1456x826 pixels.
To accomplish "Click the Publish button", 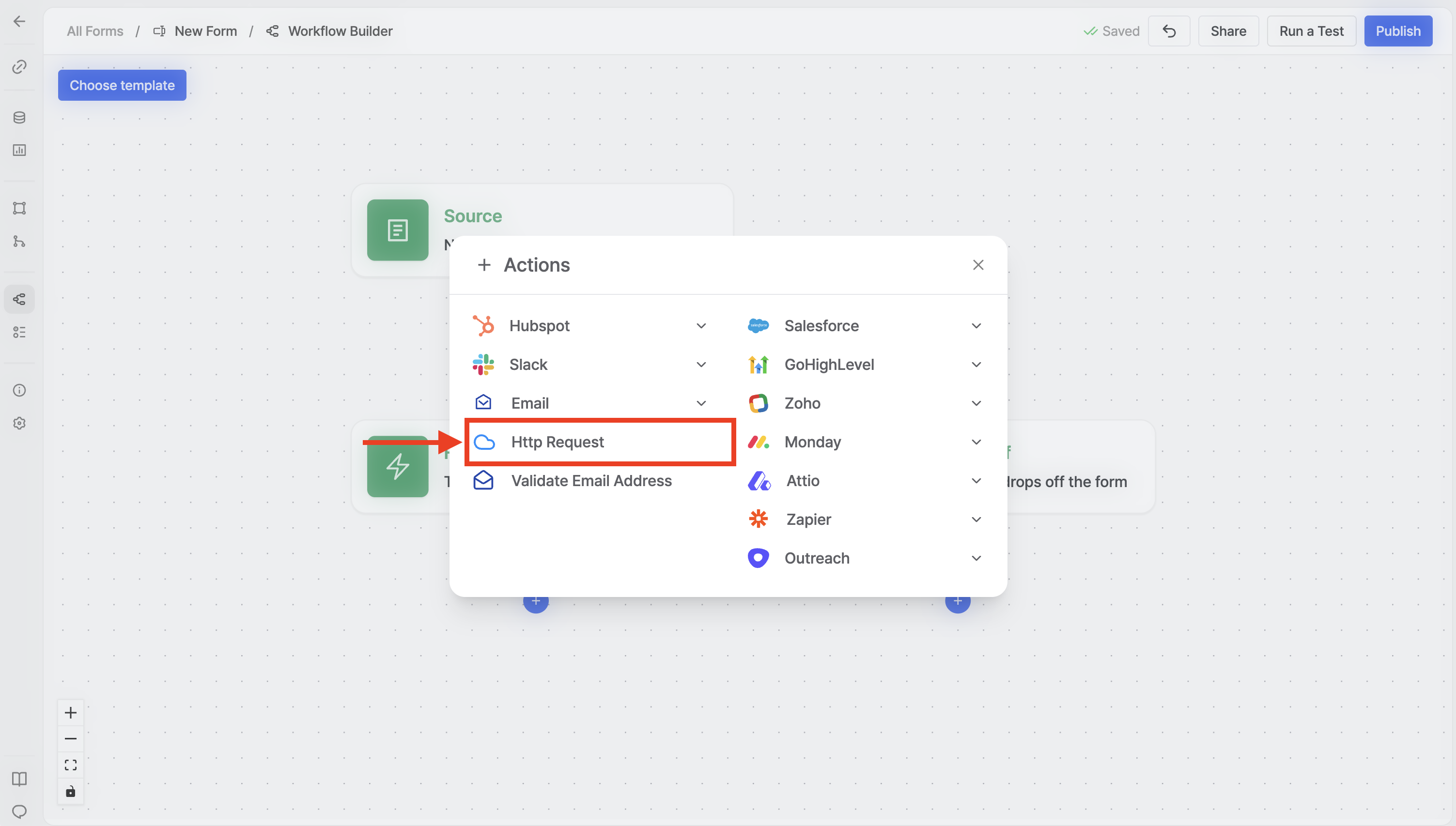I will [1398, 31].
